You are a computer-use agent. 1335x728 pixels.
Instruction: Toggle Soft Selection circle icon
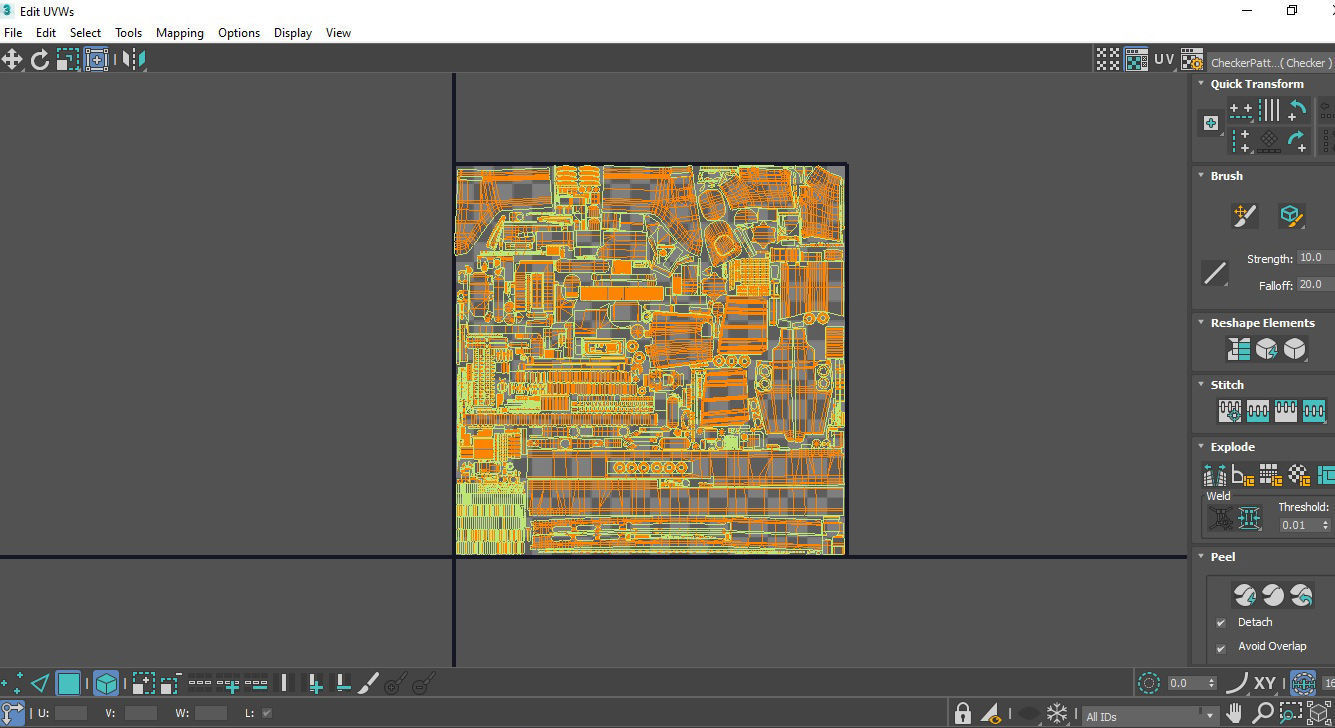coord(1149,683)
